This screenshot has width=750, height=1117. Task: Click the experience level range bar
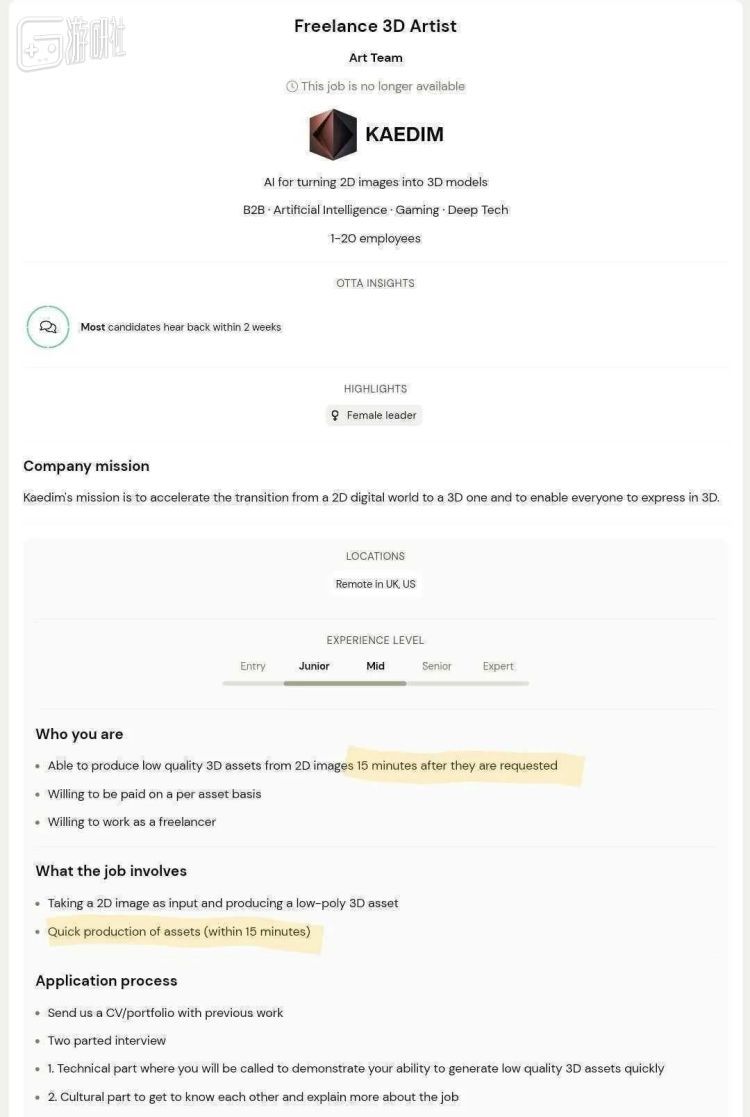375,683
